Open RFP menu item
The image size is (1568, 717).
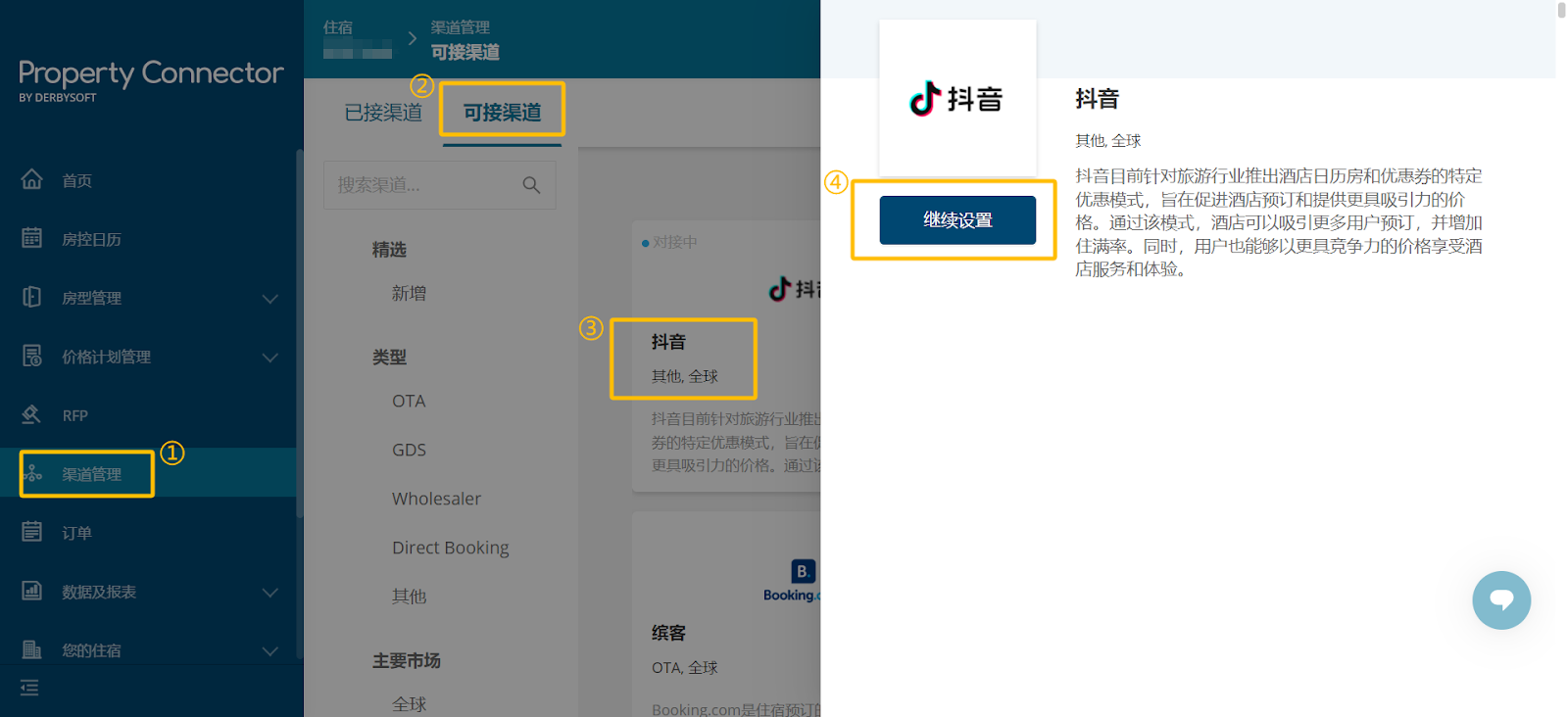click(x=75, y=415)
